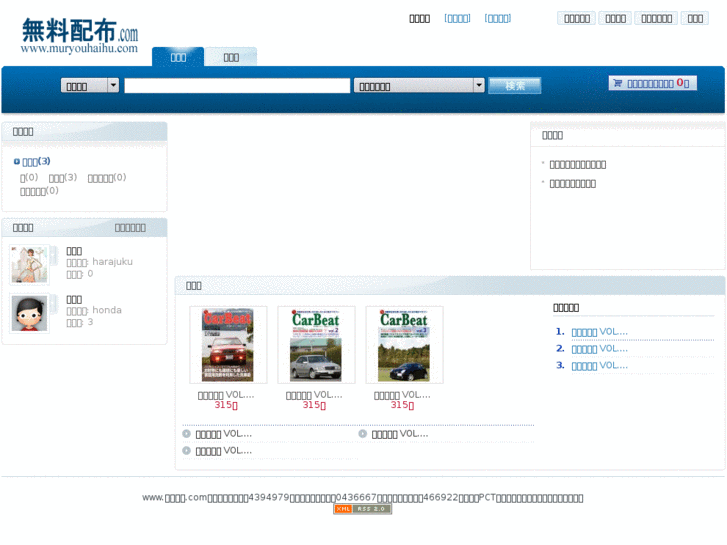Open the honda shop cartoon avatar thumbnail
This screenshot has width=727, height=545.
click(29, 314)
